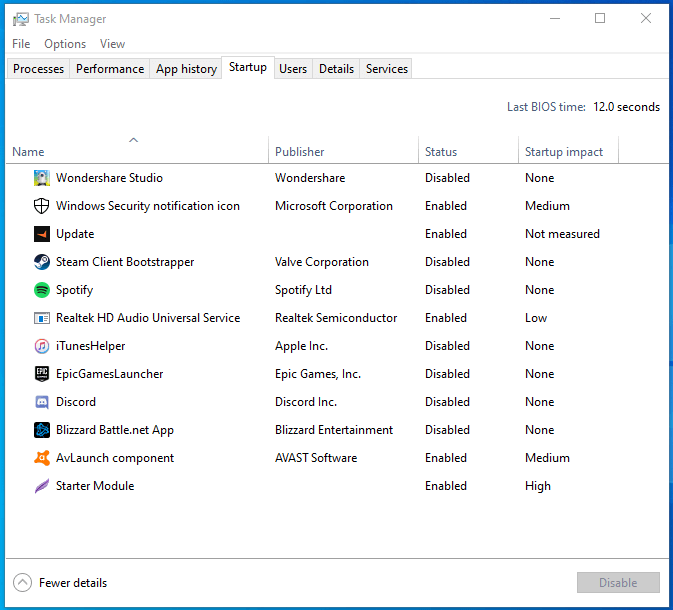Image resolution: width=673 pixels, height=610 pixels.
Task: Click the Epic Games, Inc. publisher cell
Action: click(x=318, y=374)
